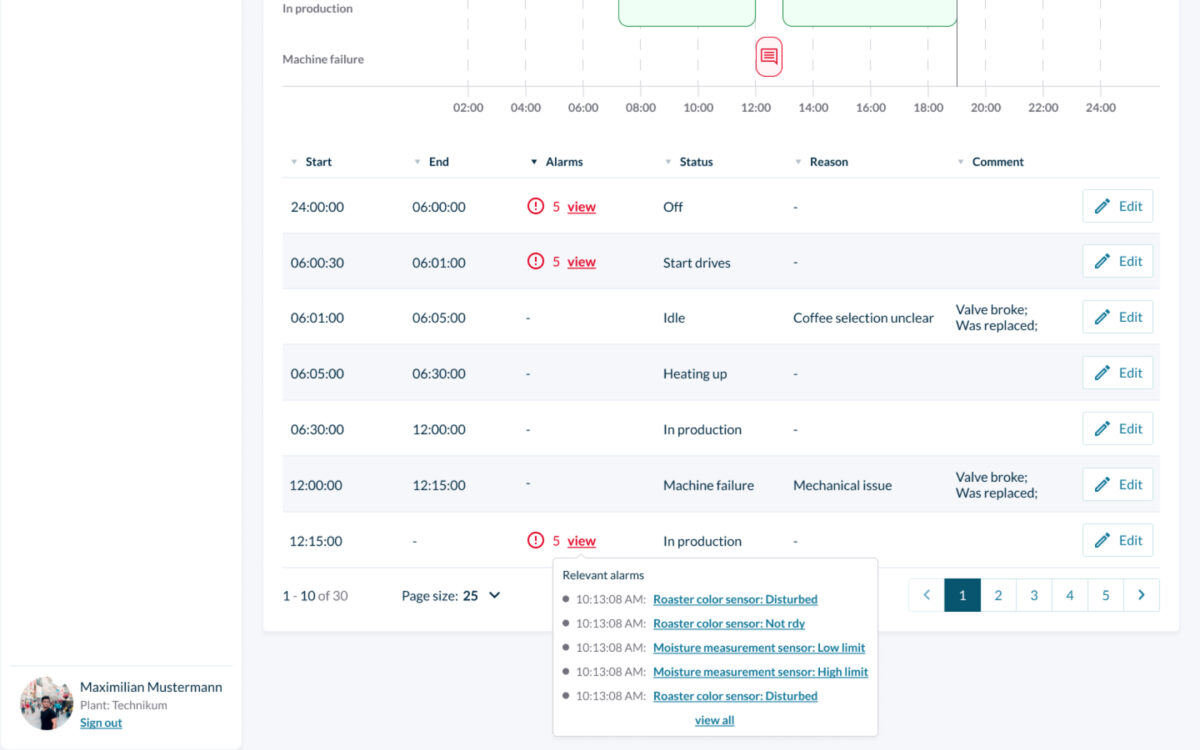Click pencil icon for Machine failure row

click(x=1102, y=485)
